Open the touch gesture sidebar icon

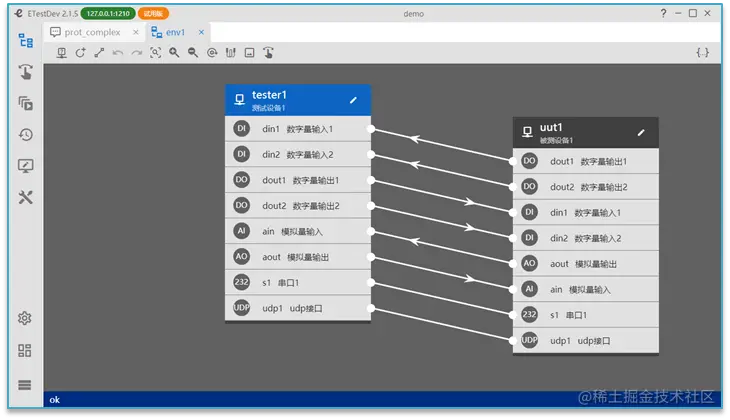click(x=26, y=72)
